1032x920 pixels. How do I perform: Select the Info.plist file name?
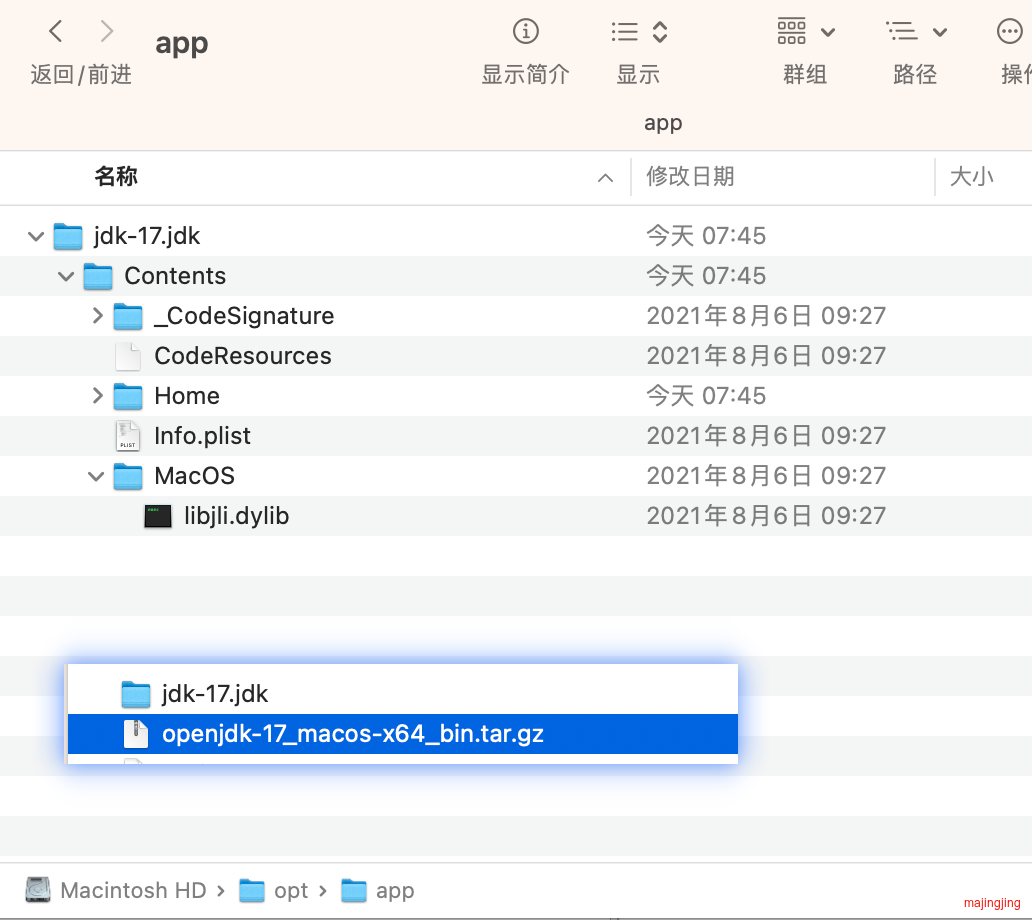tap(202, 436)
